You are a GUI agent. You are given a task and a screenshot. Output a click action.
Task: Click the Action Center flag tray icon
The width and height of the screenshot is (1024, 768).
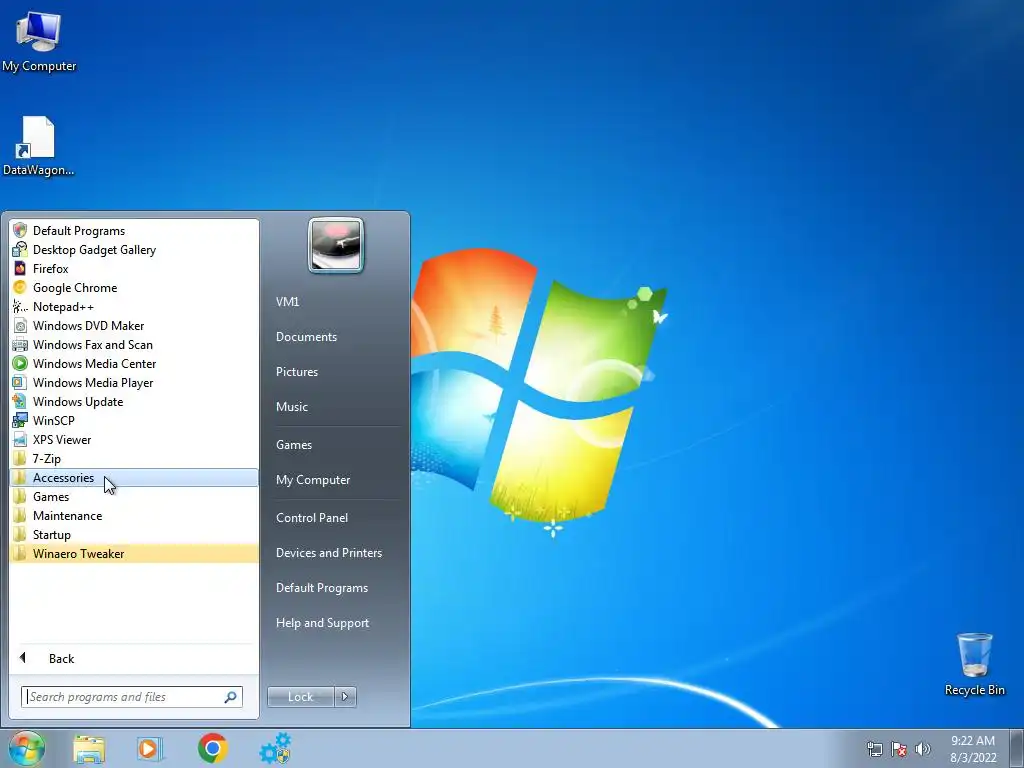coord(899,749)
